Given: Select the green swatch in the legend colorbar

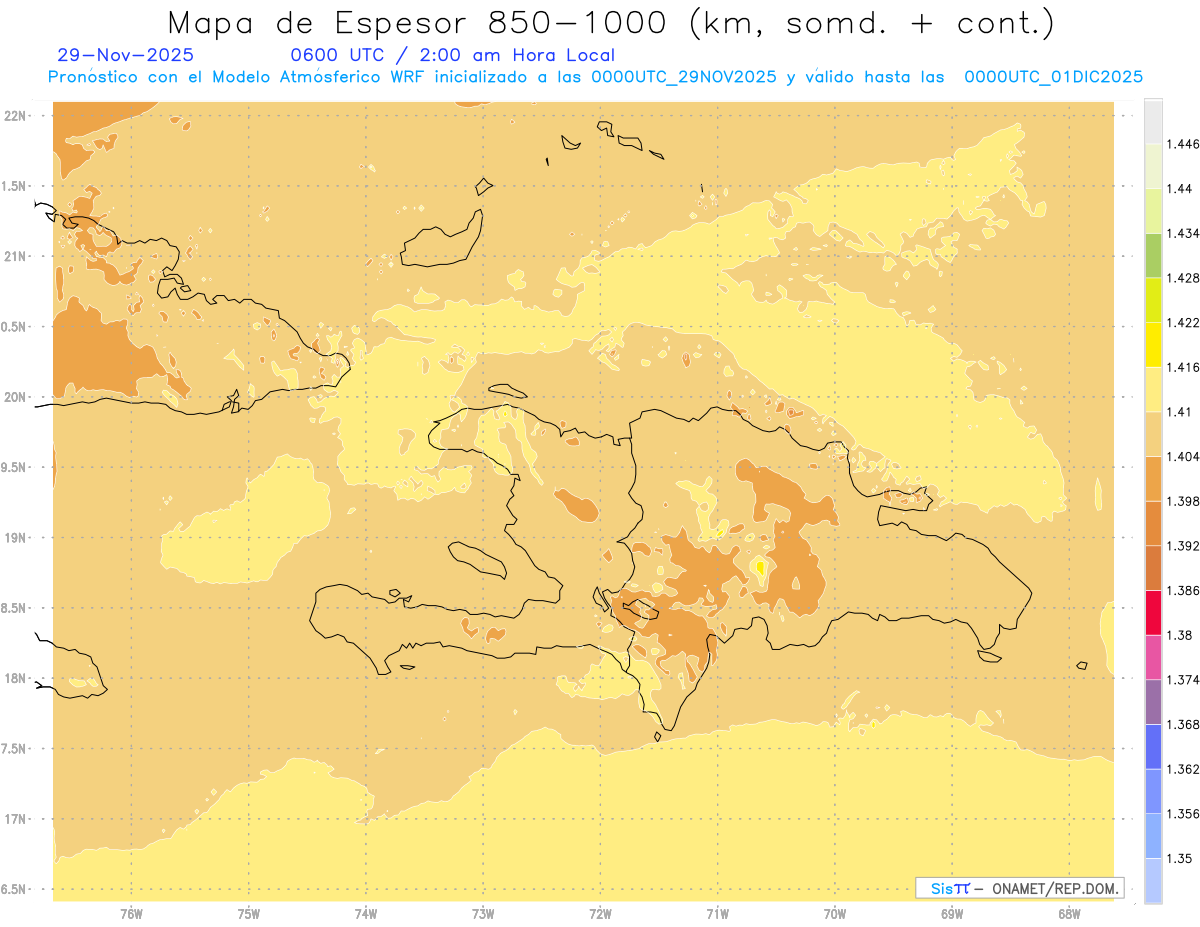Looking at the screenshot, I should click(1153, 255).
